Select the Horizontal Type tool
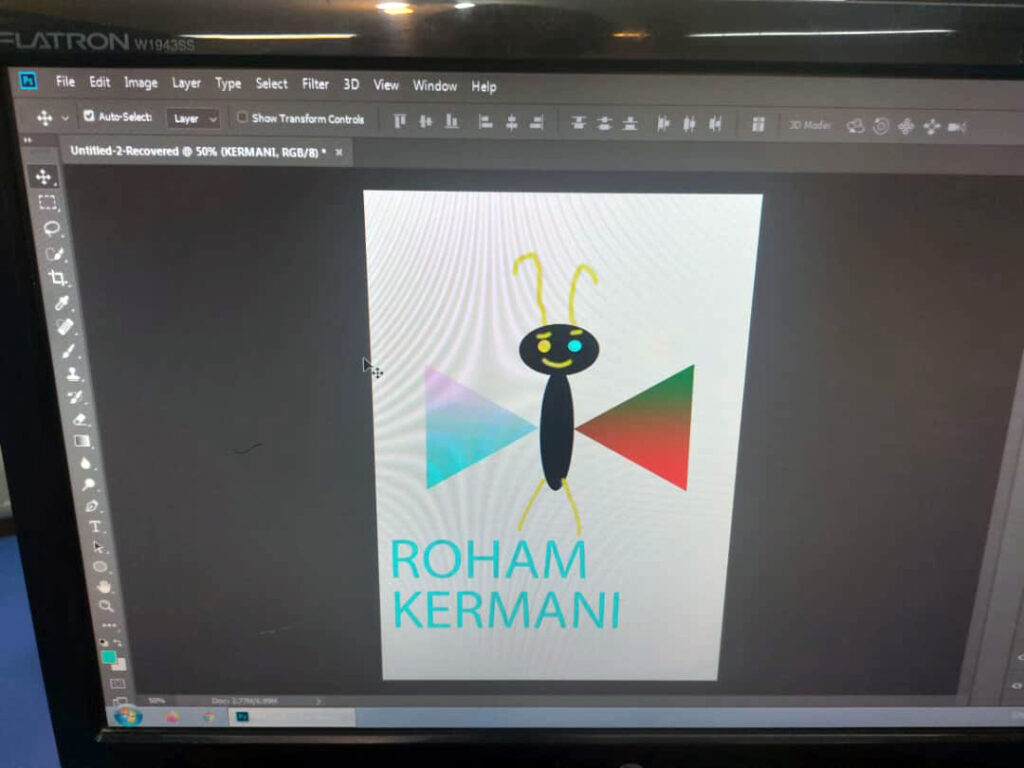The image size is (1024, 768). pos(95,526)
